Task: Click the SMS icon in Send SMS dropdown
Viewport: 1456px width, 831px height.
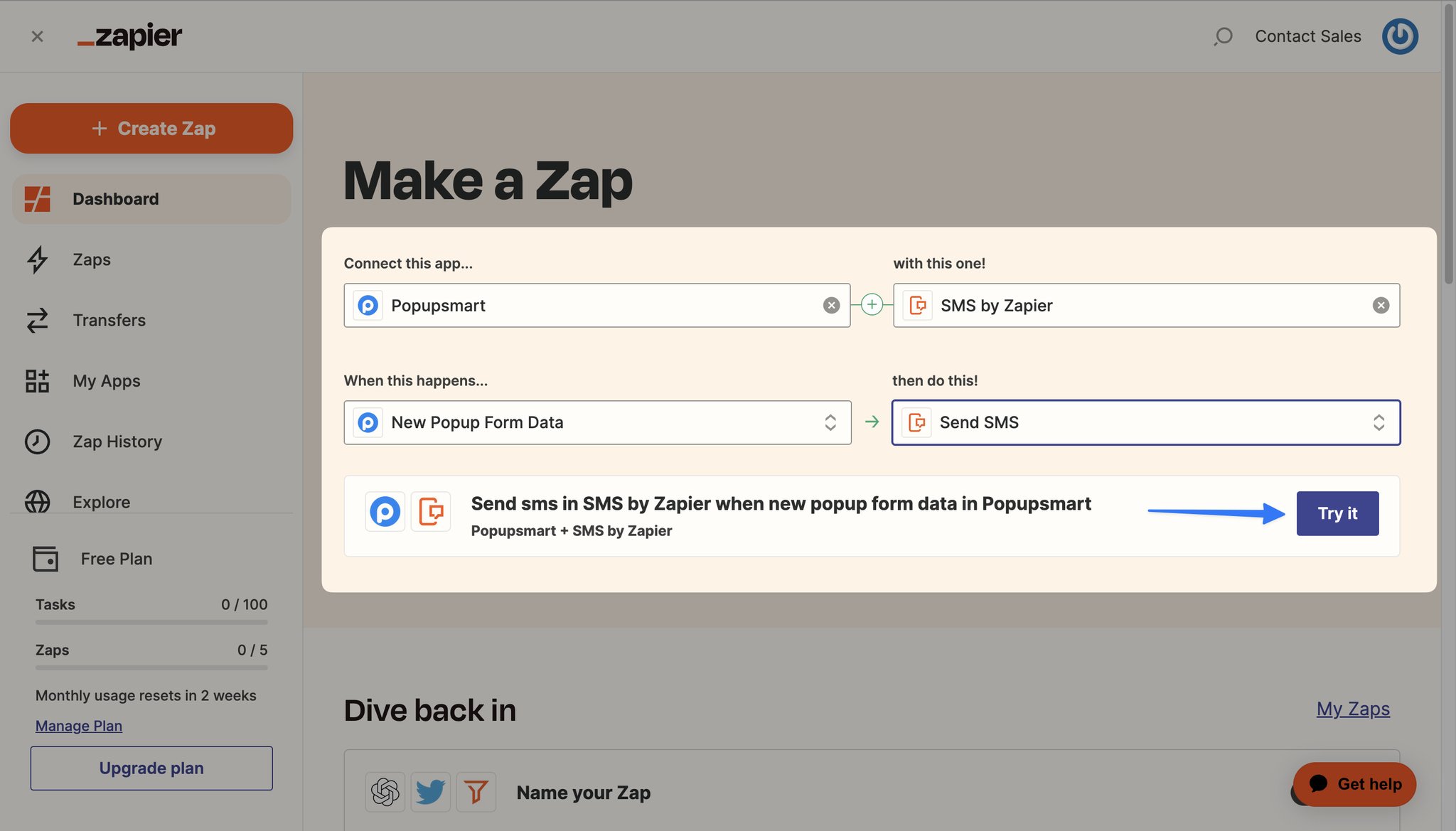Action: pyautogui.click(x=917, y=423)
